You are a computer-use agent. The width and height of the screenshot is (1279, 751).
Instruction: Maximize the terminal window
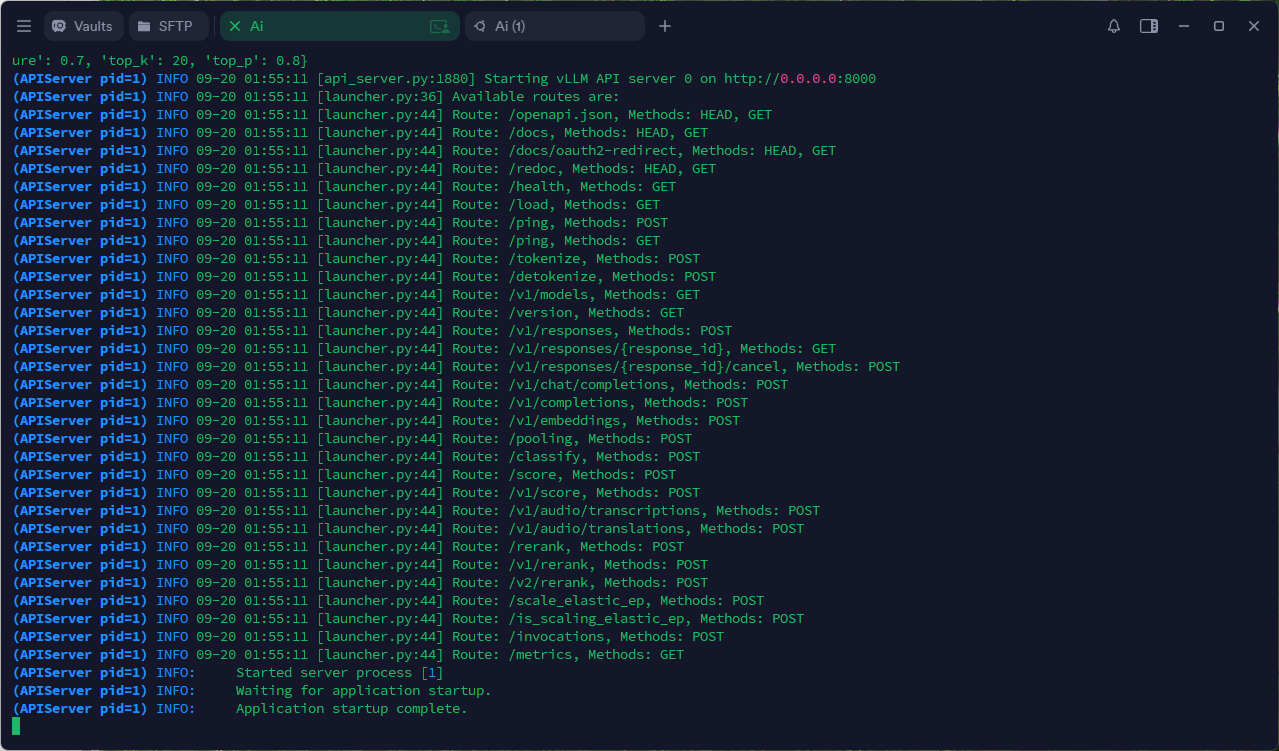click(x=1219, y=26)
